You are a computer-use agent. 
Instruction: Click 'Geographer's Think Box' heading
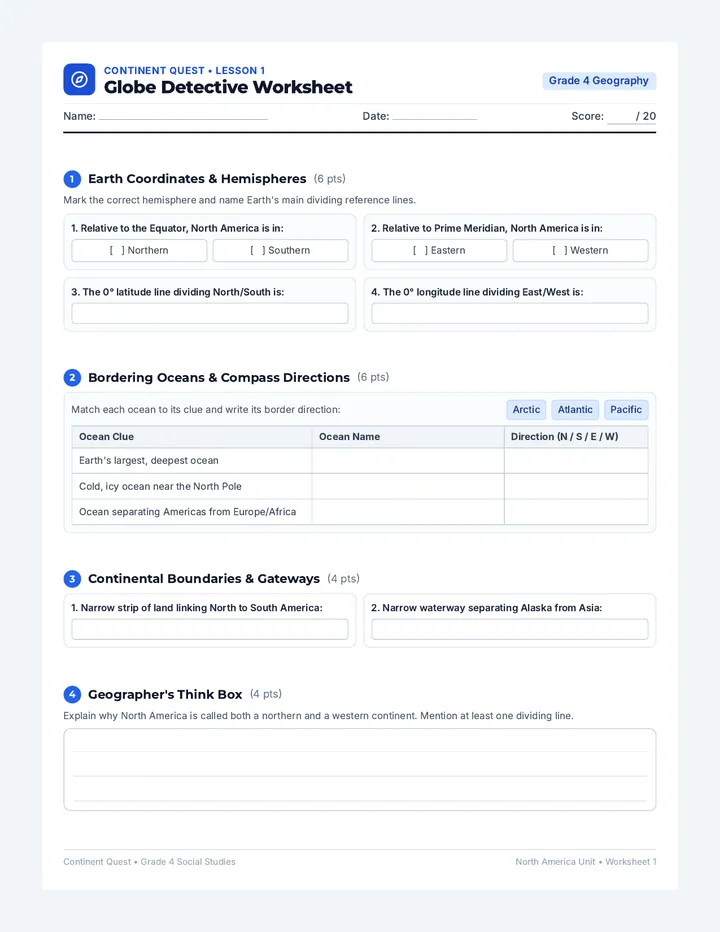coord(165,694)
